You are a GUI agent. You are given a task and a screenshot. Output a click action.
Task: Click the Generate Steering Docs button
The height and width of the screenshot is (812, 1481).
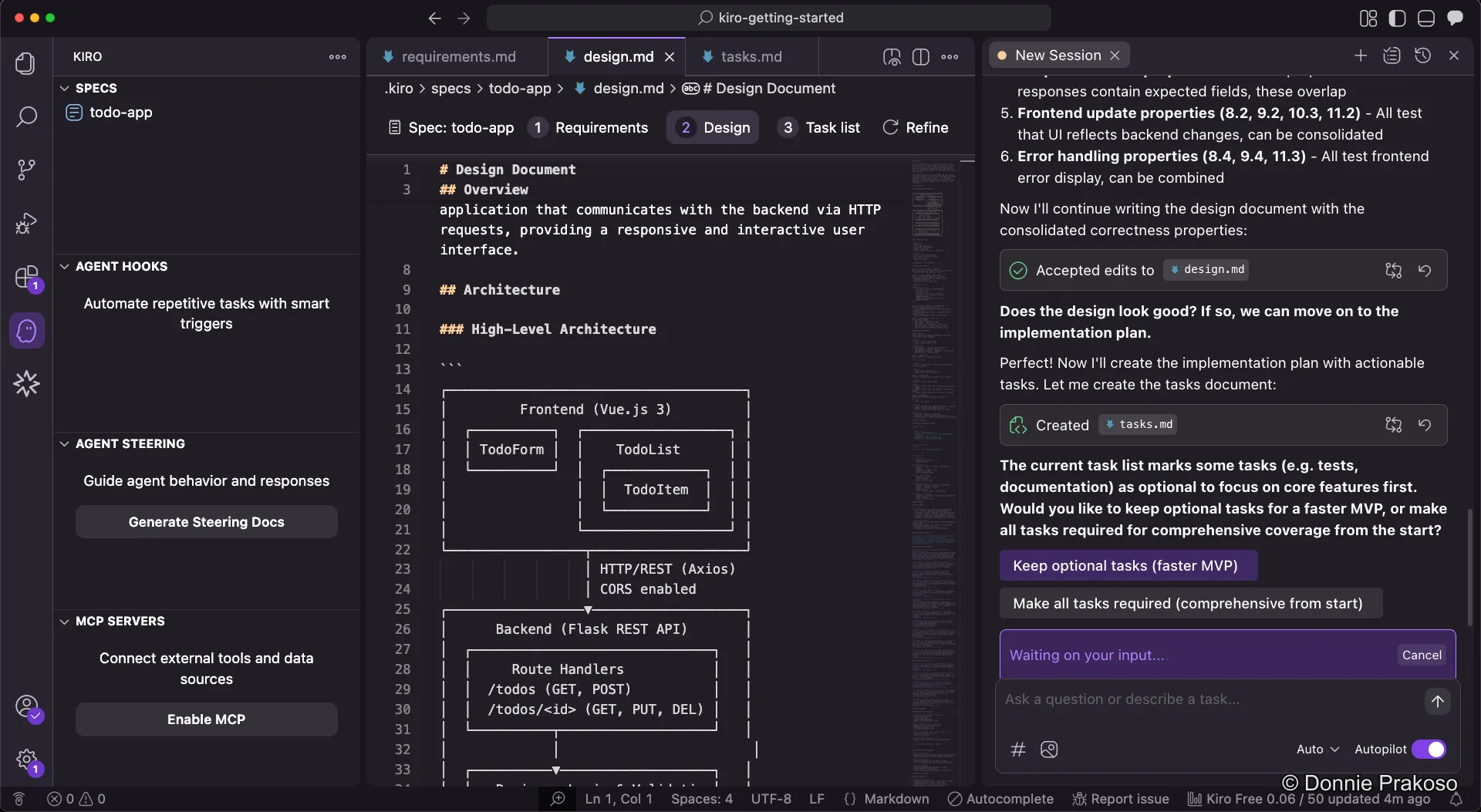point(206,522)
